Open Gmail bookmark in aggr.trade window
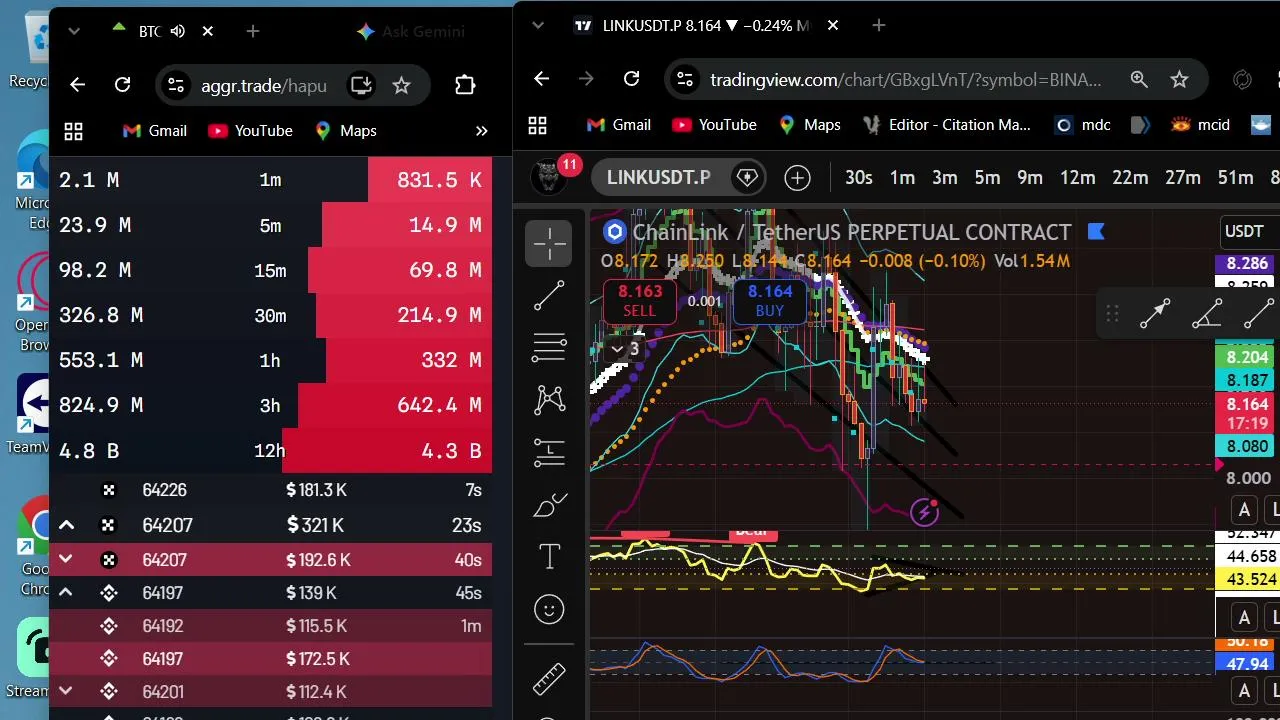The width and height of the screenshot is (1280, 720). click(x=154, y=131)
